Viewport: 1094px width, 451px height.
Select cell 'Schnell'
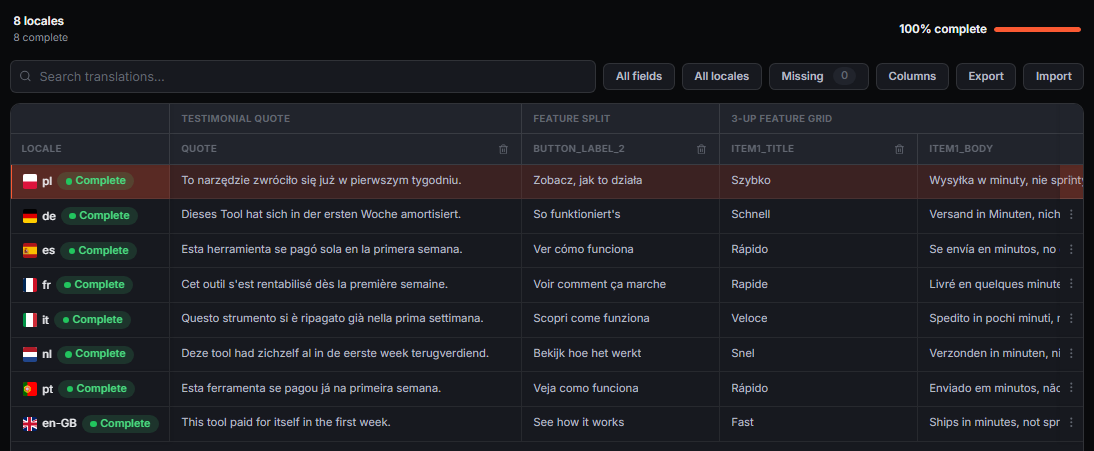(818, 216)
